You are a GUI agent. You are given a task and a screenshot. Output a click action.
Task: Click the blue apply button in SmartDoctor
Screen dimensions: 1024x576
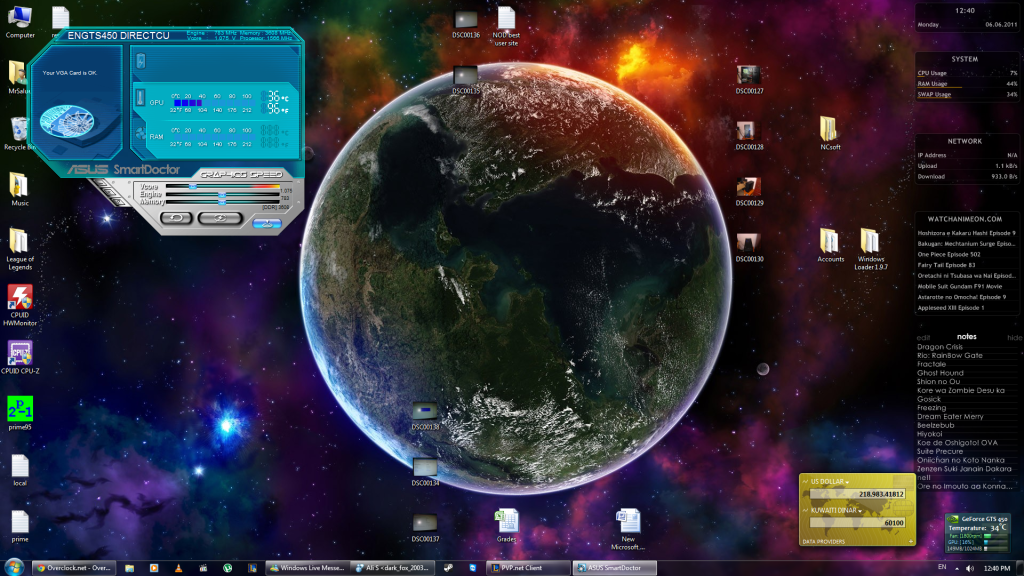(266, 223)
